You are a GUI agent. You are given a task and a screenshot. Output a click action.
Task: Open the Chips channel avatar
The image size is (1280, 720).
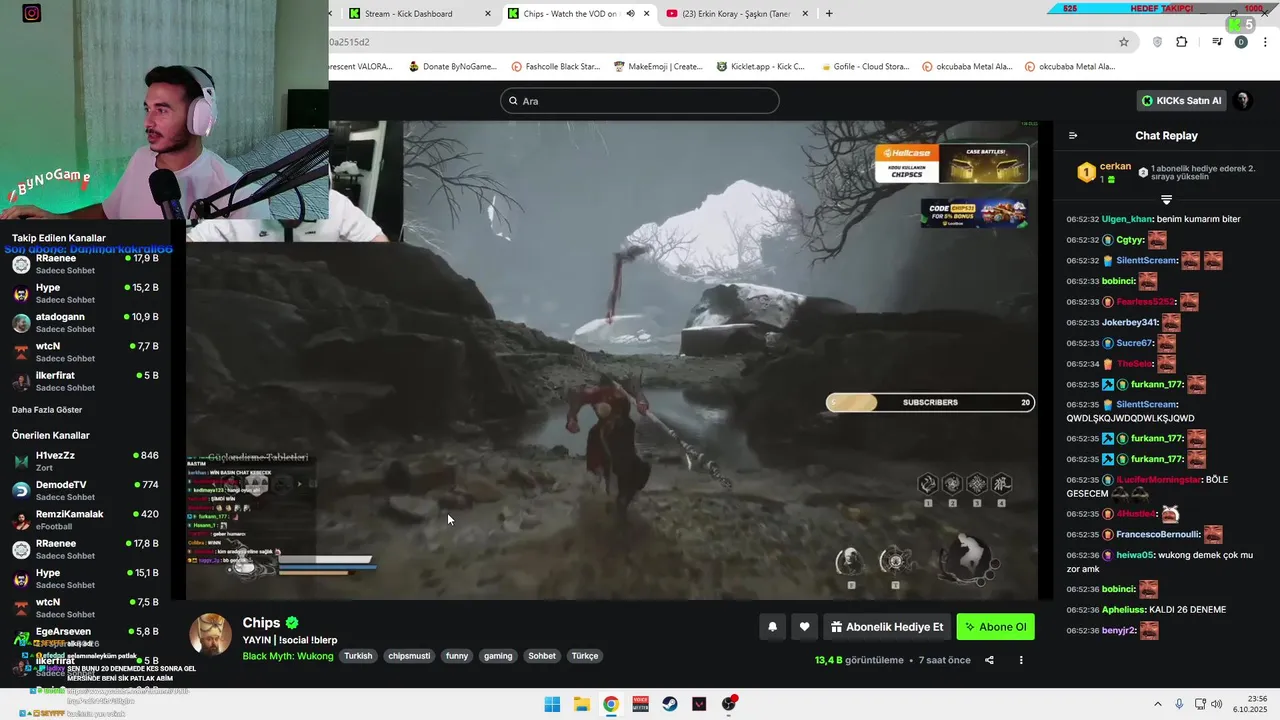click(211, 635)
